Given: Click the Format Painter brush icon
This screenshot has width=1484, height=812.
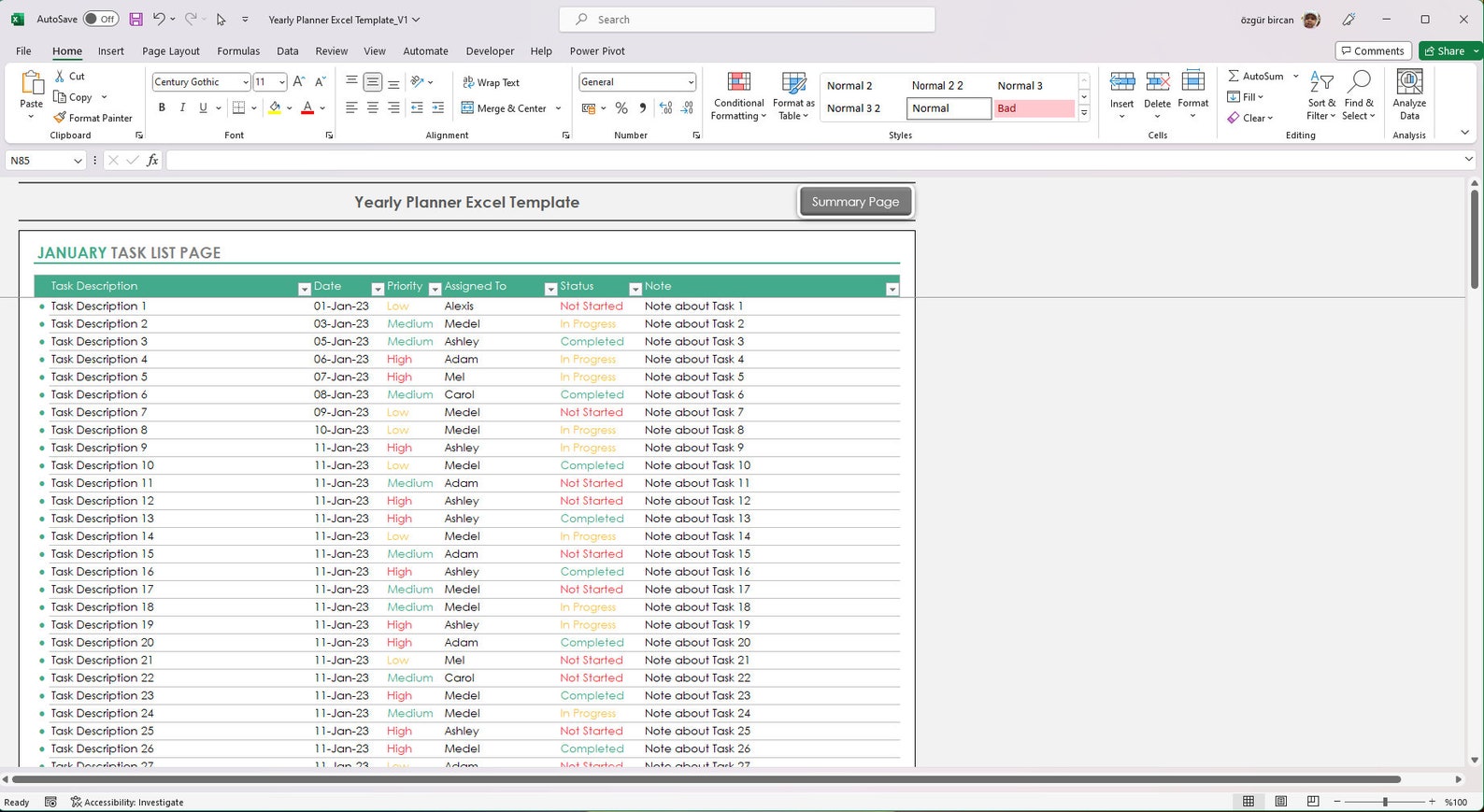Looking at the screenshot, I should pyautogui.click(x=60, y=118).
